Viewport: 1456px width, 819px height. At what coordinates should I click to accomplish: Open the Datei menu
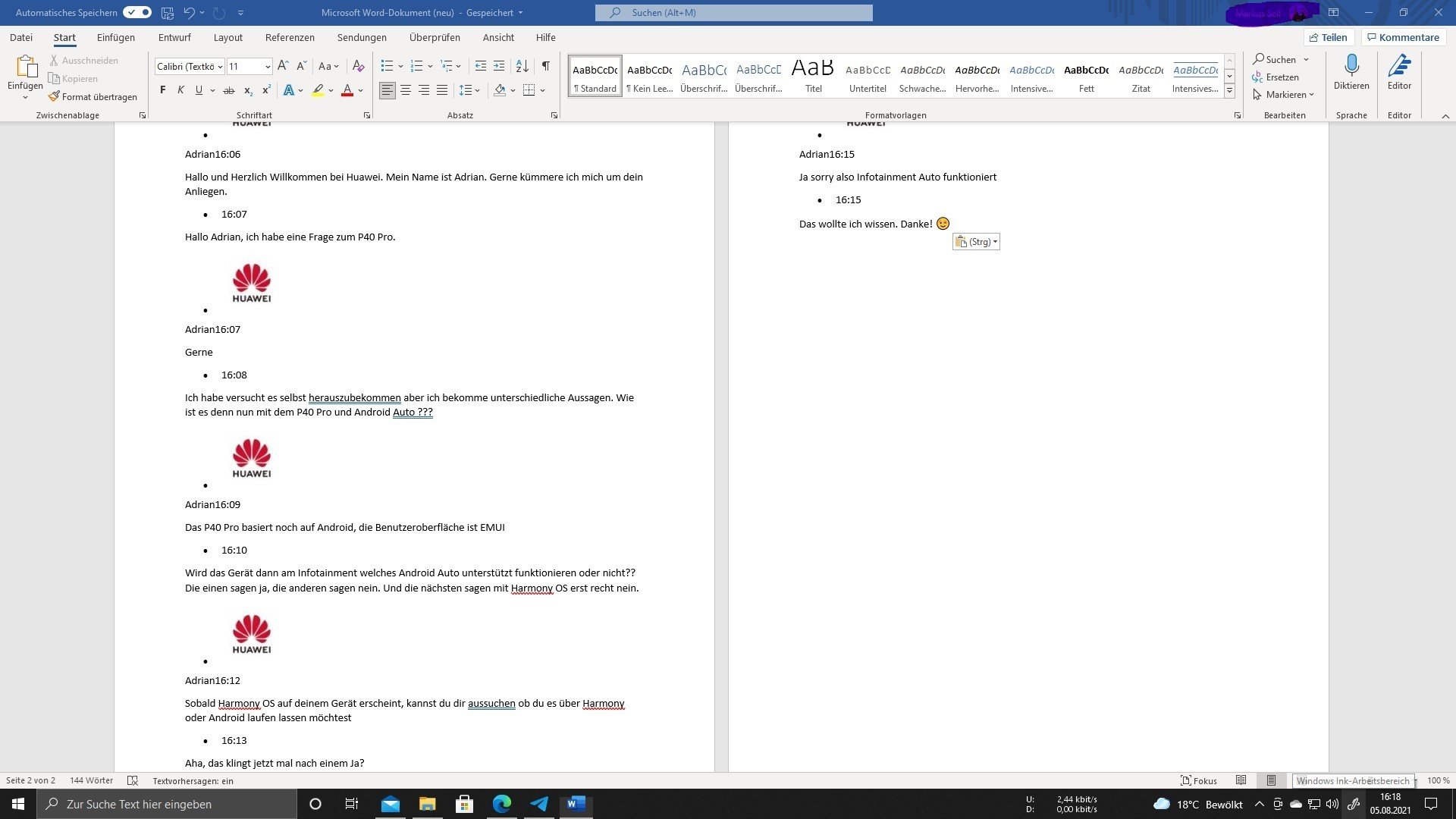click(x=21, y=37)
